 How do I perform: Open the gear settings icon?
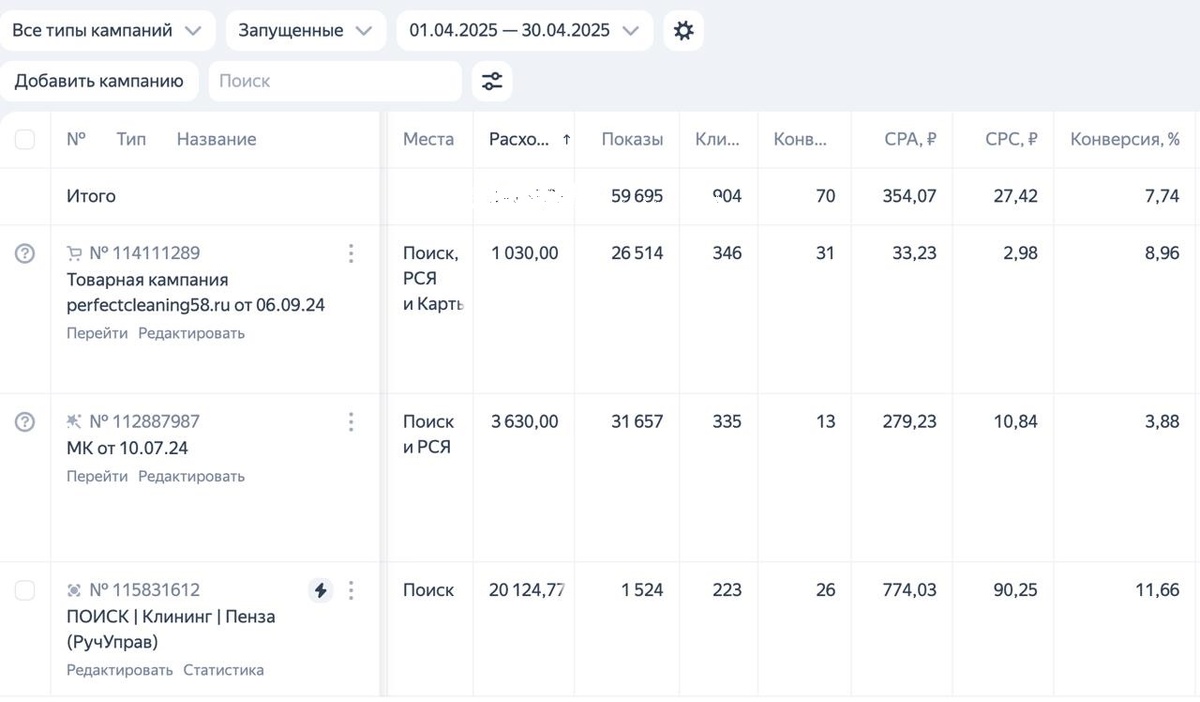[x=683, y=31]
